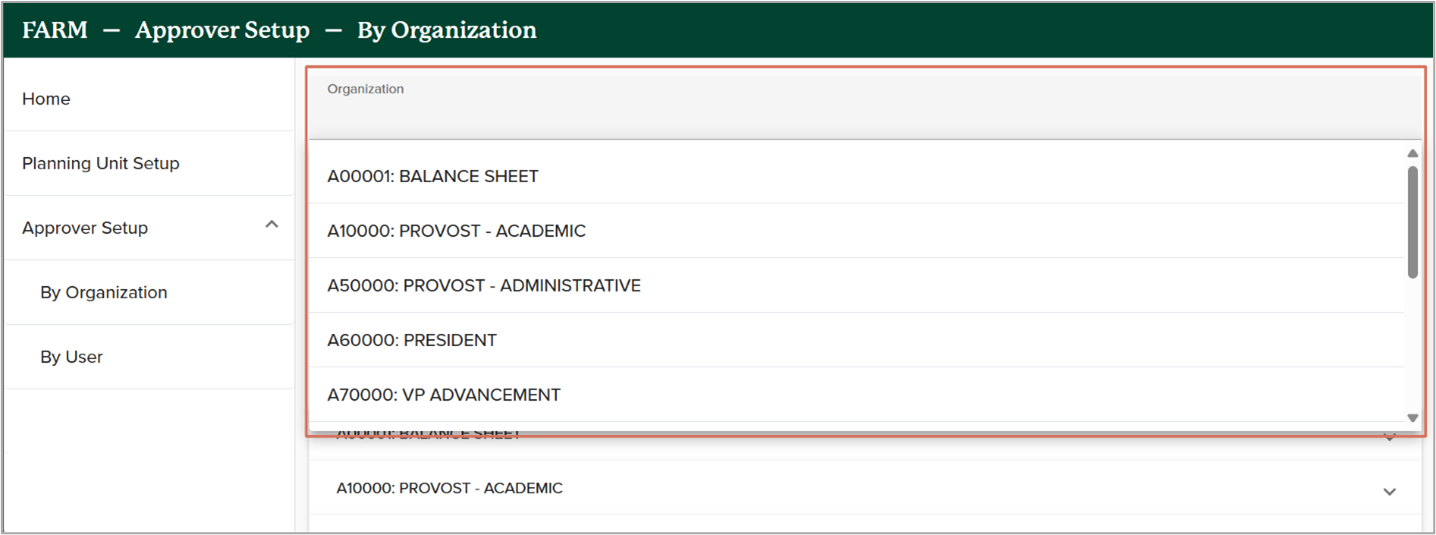Click the dropdown list scrollbar thumb
This screenshot has height=535, width=1436.
[1412, 222]
